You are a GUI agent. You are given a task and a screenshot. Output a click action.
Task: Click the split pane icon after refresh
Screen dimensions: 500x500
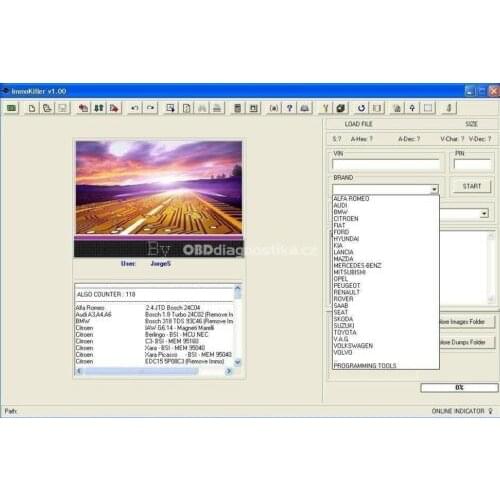coord(377,108)
